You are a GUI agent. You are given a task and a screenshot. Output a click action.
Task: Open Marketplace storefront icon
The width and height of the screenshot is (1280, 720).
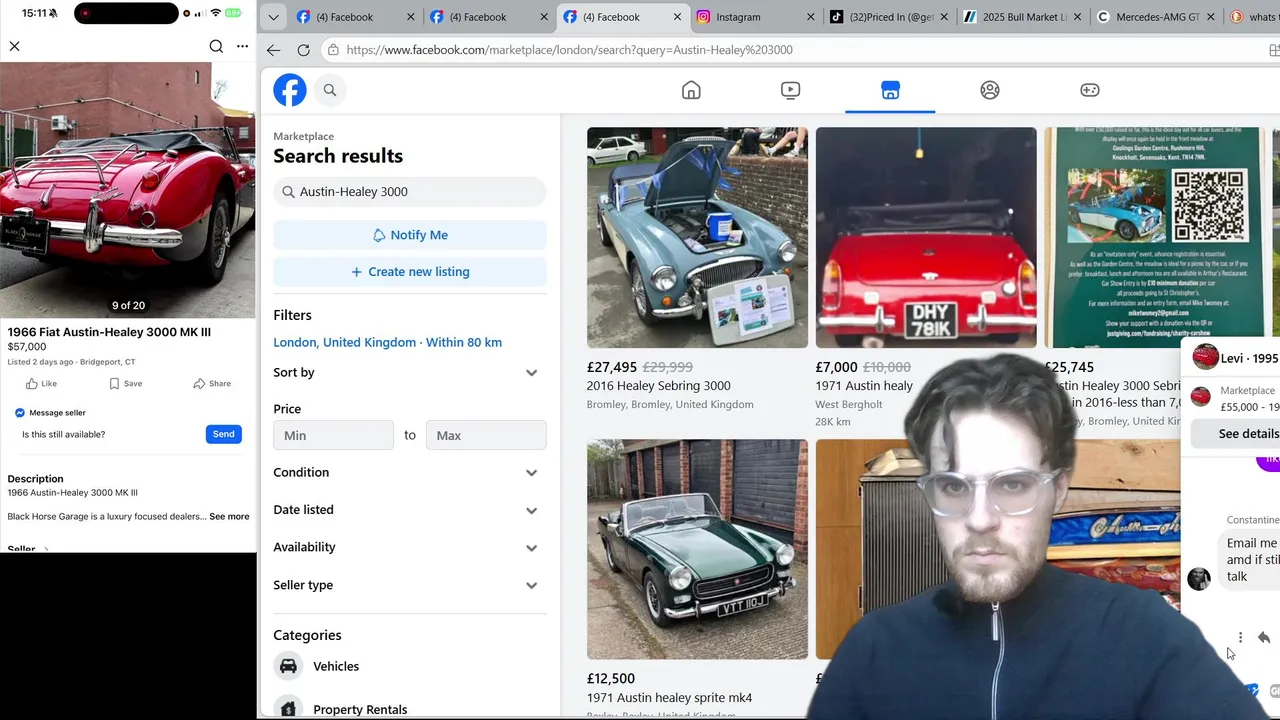[x=890, y=90]
